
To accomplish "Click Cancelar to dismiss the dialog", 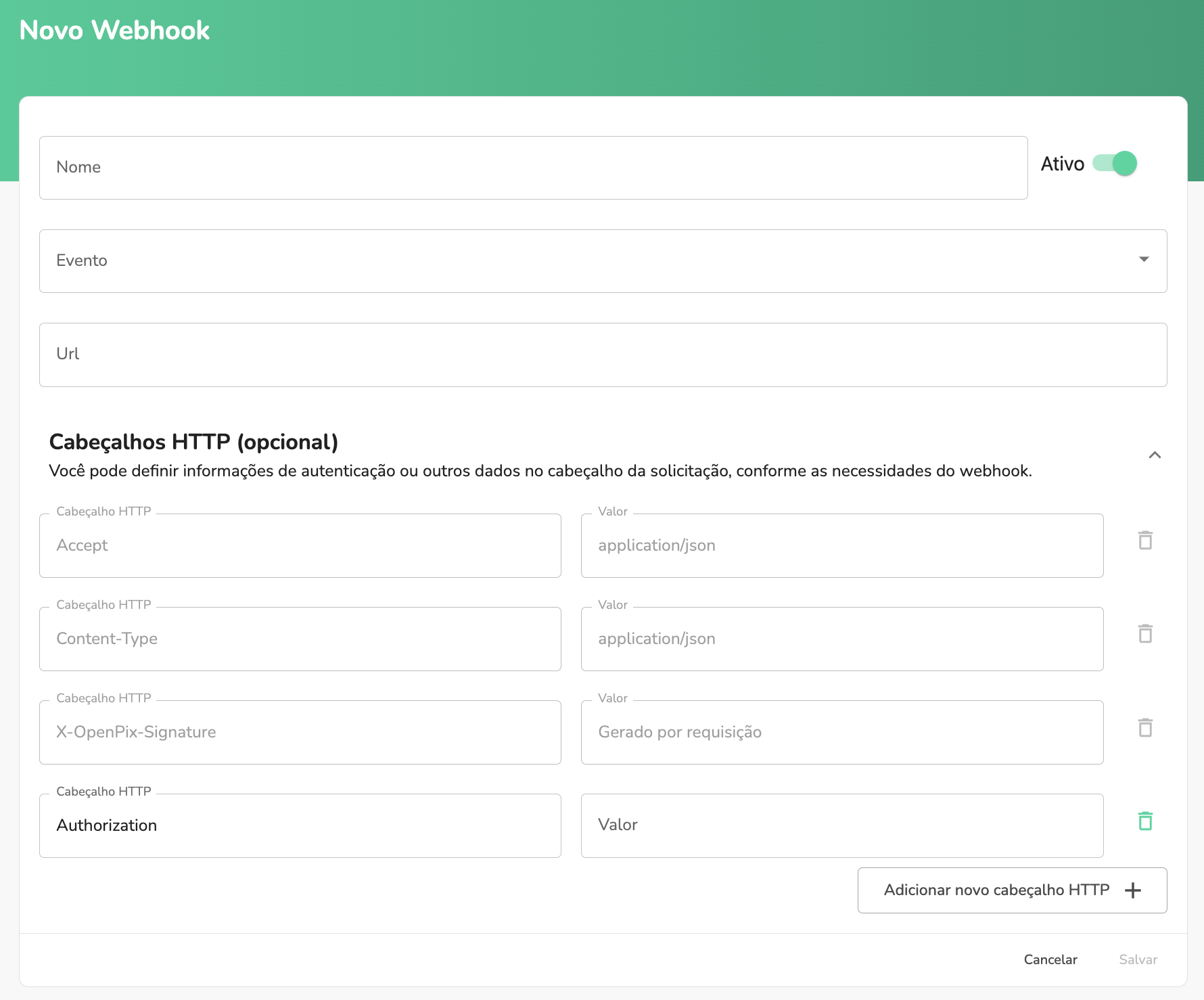I will coord(1050,959).
